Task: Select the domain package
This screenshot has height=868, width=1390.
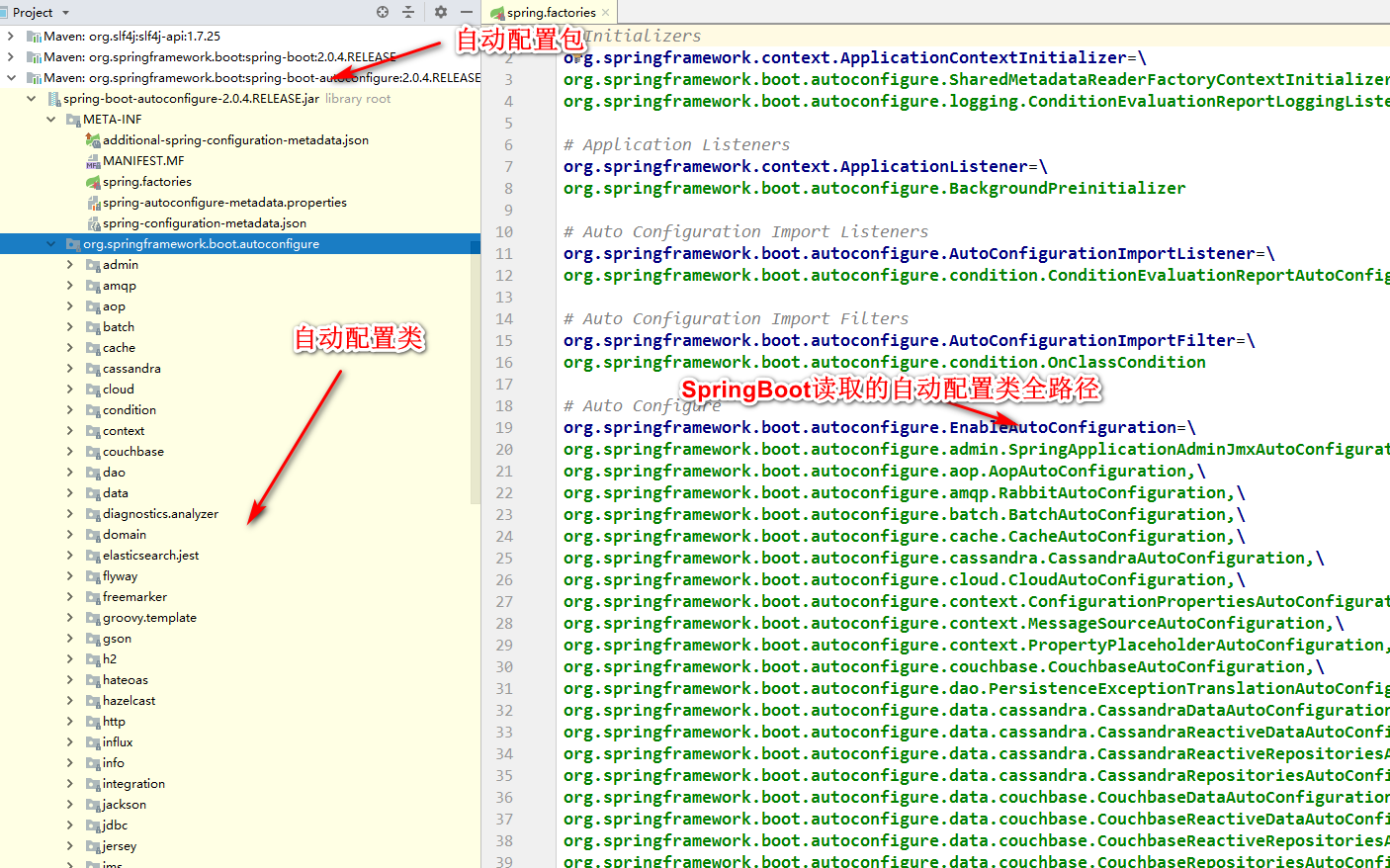Action: coord(125,534)
